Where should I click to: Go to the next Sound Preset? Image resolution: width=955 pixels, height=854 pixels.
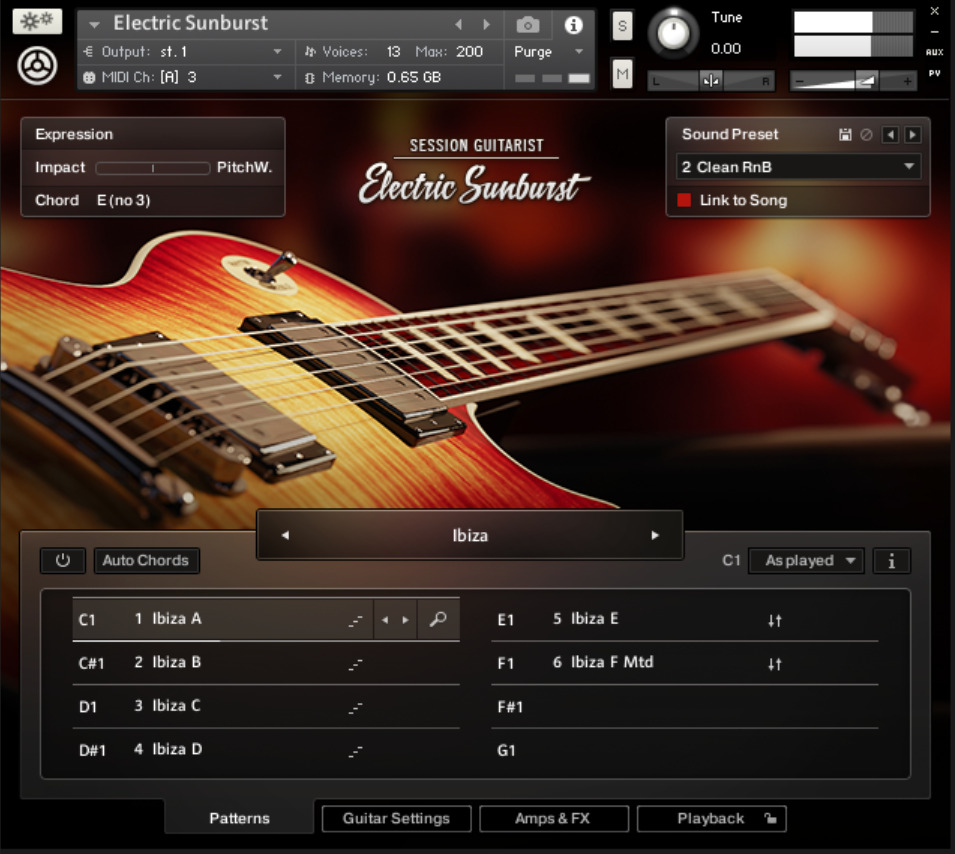912,135
